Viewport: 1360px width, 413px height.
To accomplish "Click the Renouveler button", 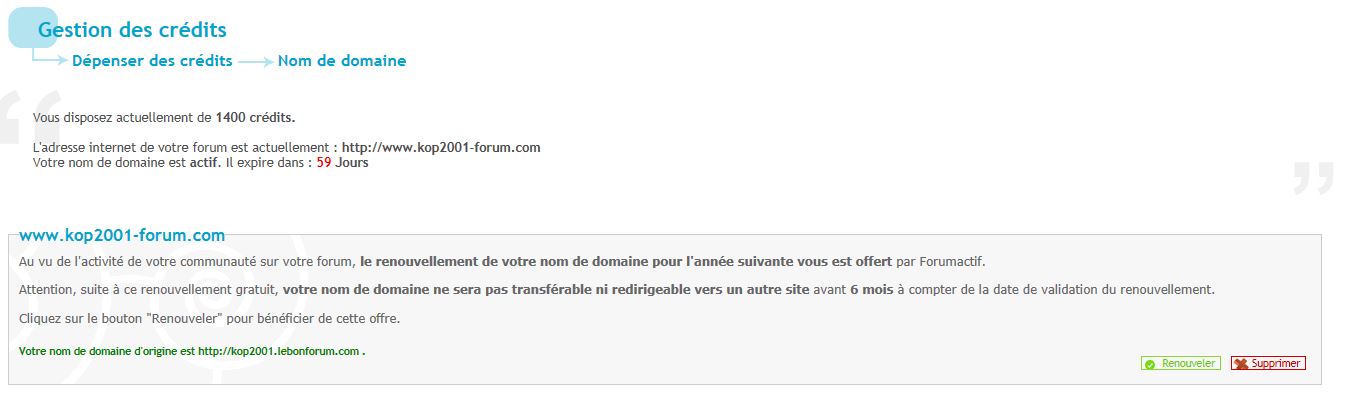I will [x=1180, y=364].
